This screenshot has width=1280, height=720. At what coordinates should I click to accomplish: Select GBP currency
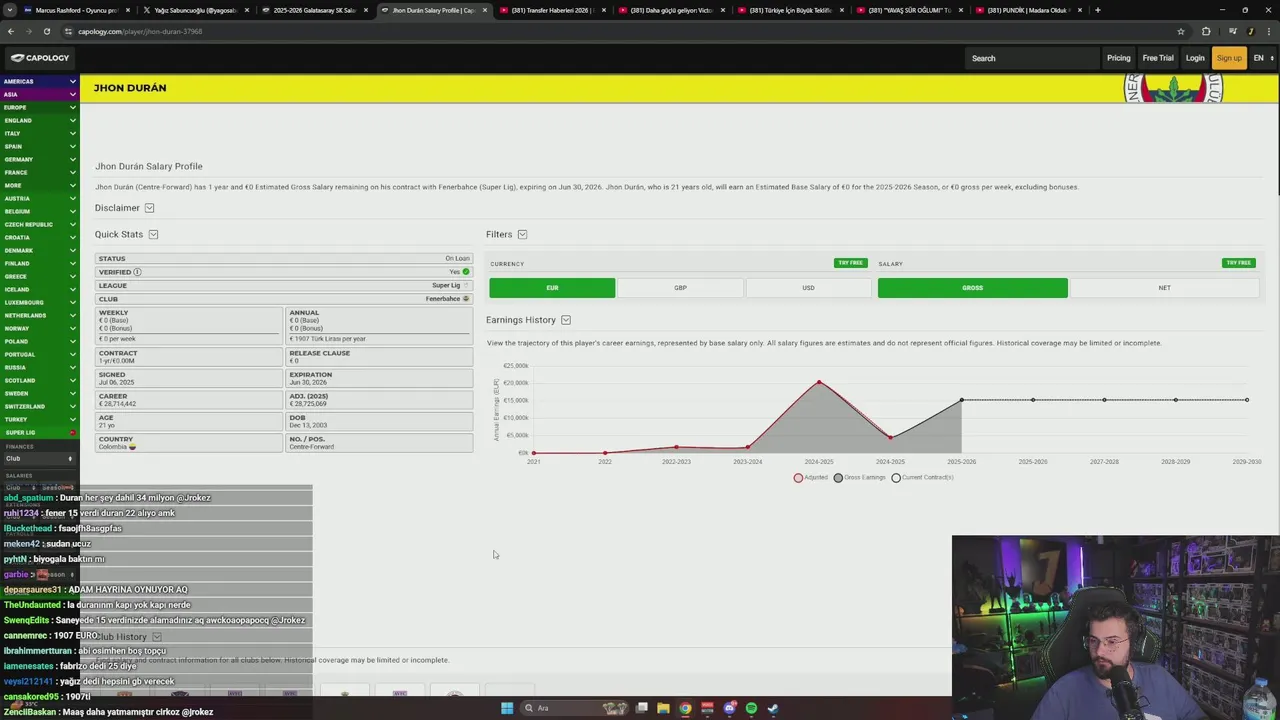pyautogui.click(x=680, y=288)
